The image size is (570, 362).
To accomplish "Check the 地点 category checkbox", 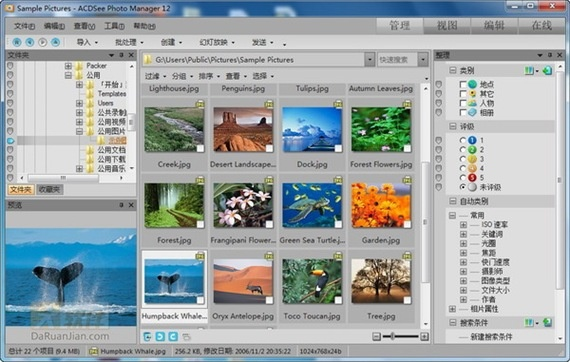I will click(x=463, y=84).
